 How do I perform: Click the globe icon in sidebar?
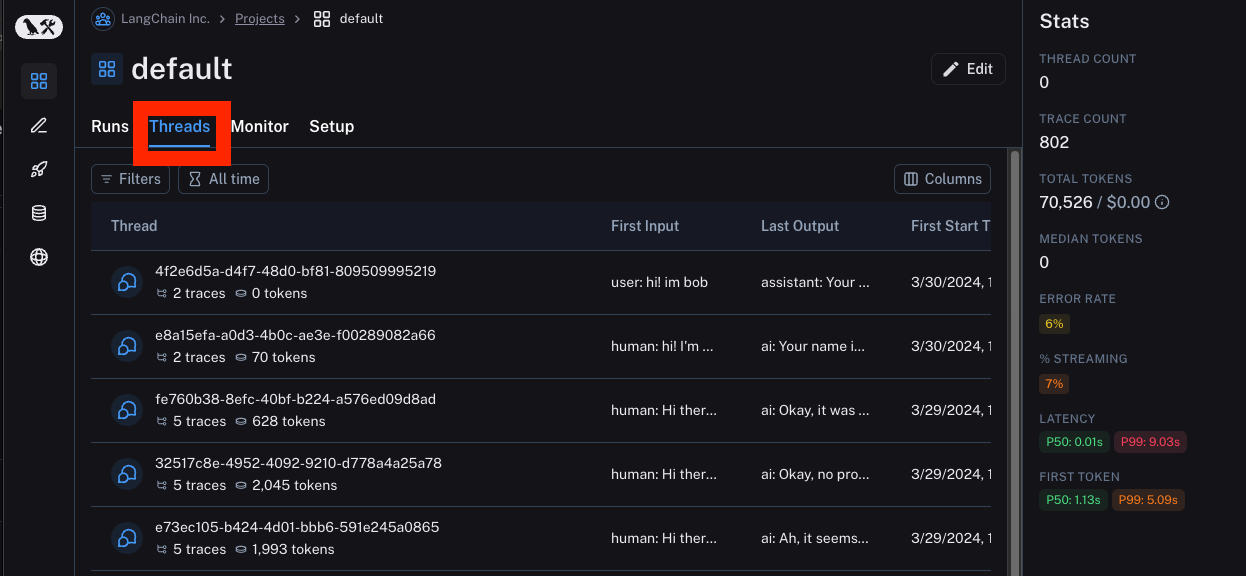(x=39, y=257)
